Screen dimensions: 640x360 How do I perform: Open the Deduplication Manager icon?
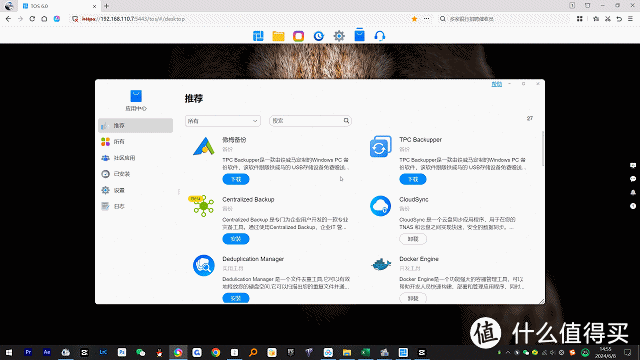[203, 265]
